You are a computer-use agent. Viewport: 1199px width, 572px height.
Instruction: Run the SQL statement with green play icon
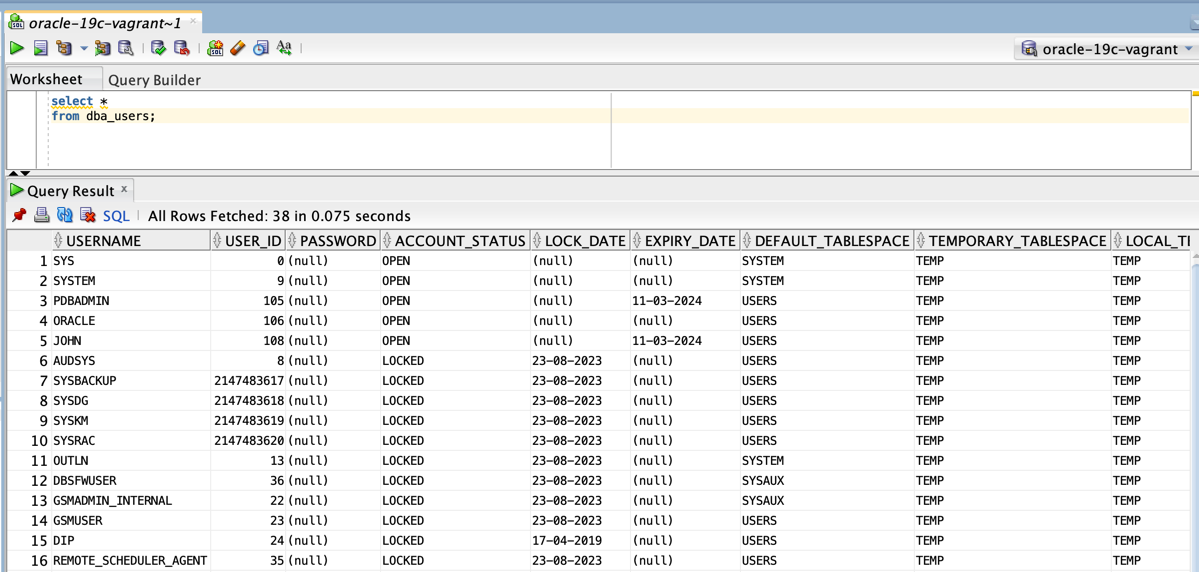click(17, 48)
